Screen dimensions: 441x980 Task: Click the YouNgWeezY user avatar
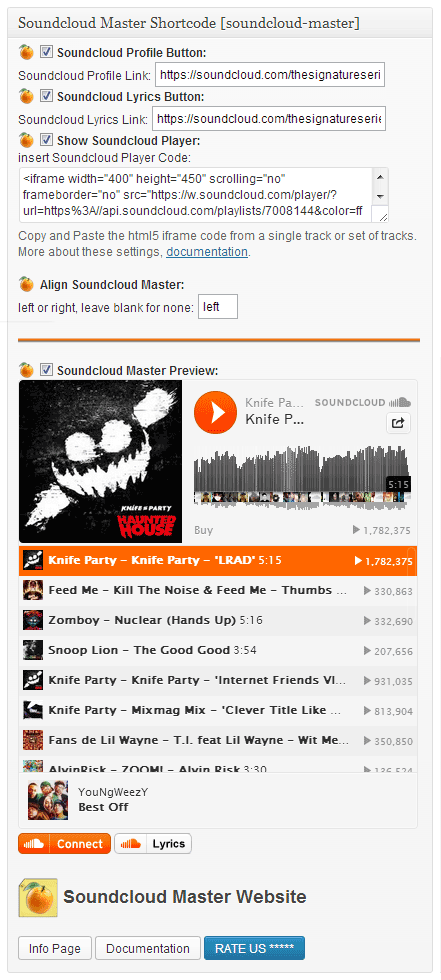tap(48, 799)
